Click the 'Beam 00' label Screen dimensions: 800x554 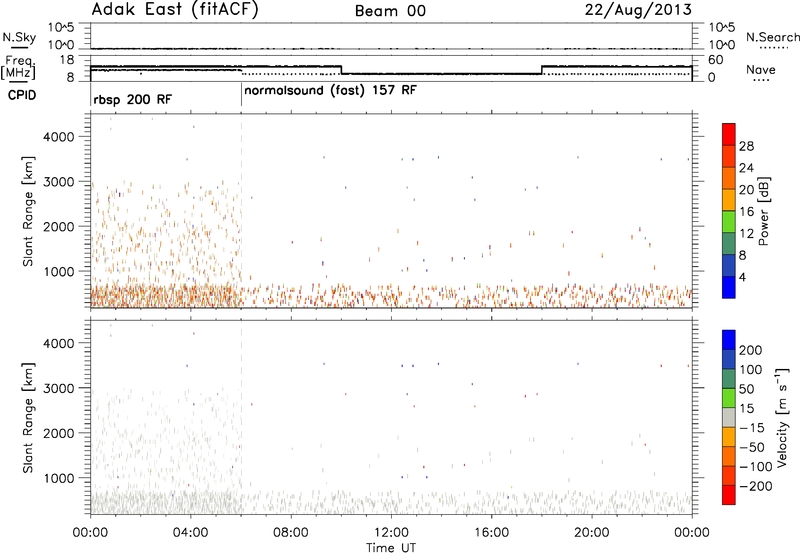(390, 11)
